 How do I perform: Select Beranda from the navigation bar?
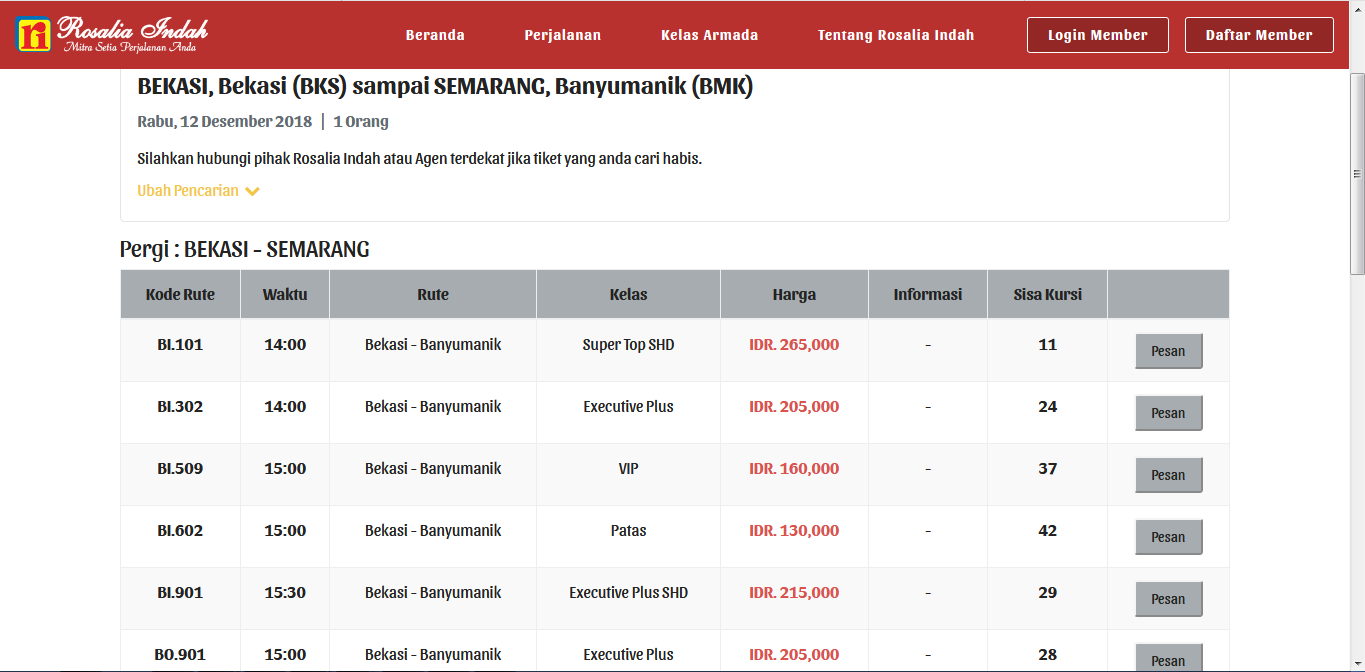[x=435, y=33]
